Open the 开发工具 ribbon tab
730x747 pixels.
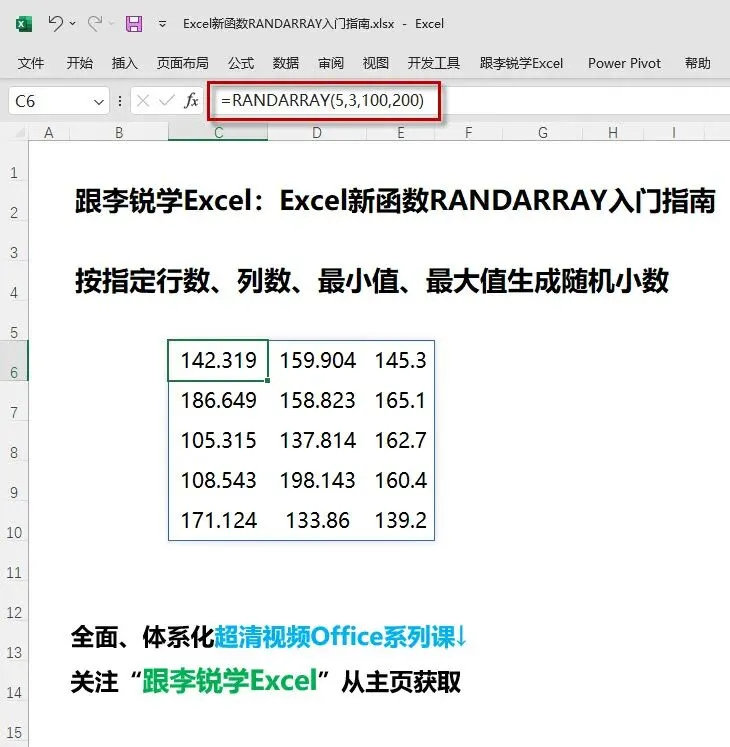(x=434, y=63)
